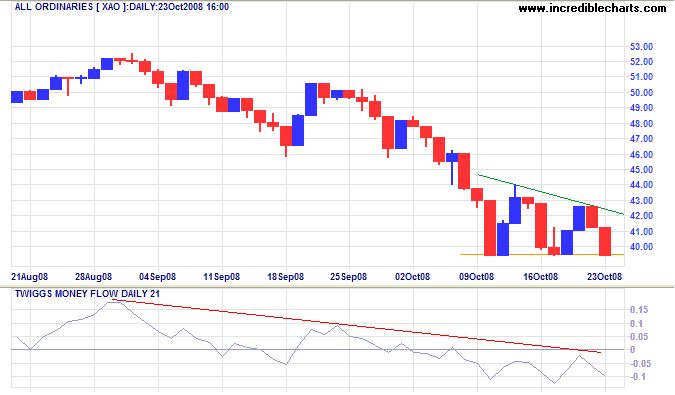Select the 16Oct08 date marker
Viewport: 675px width, 395px height.
pyautogui.click(x=540, y=277)
